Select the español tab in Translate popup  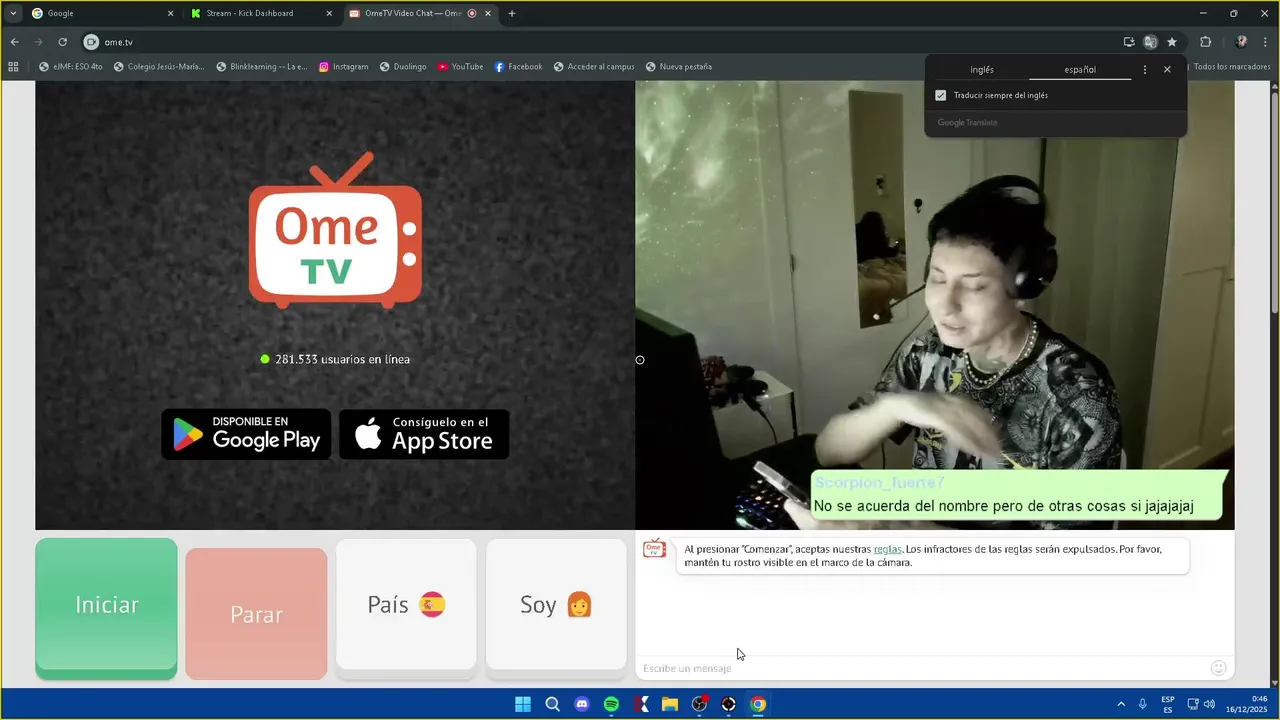click(x=1080, y=70)
